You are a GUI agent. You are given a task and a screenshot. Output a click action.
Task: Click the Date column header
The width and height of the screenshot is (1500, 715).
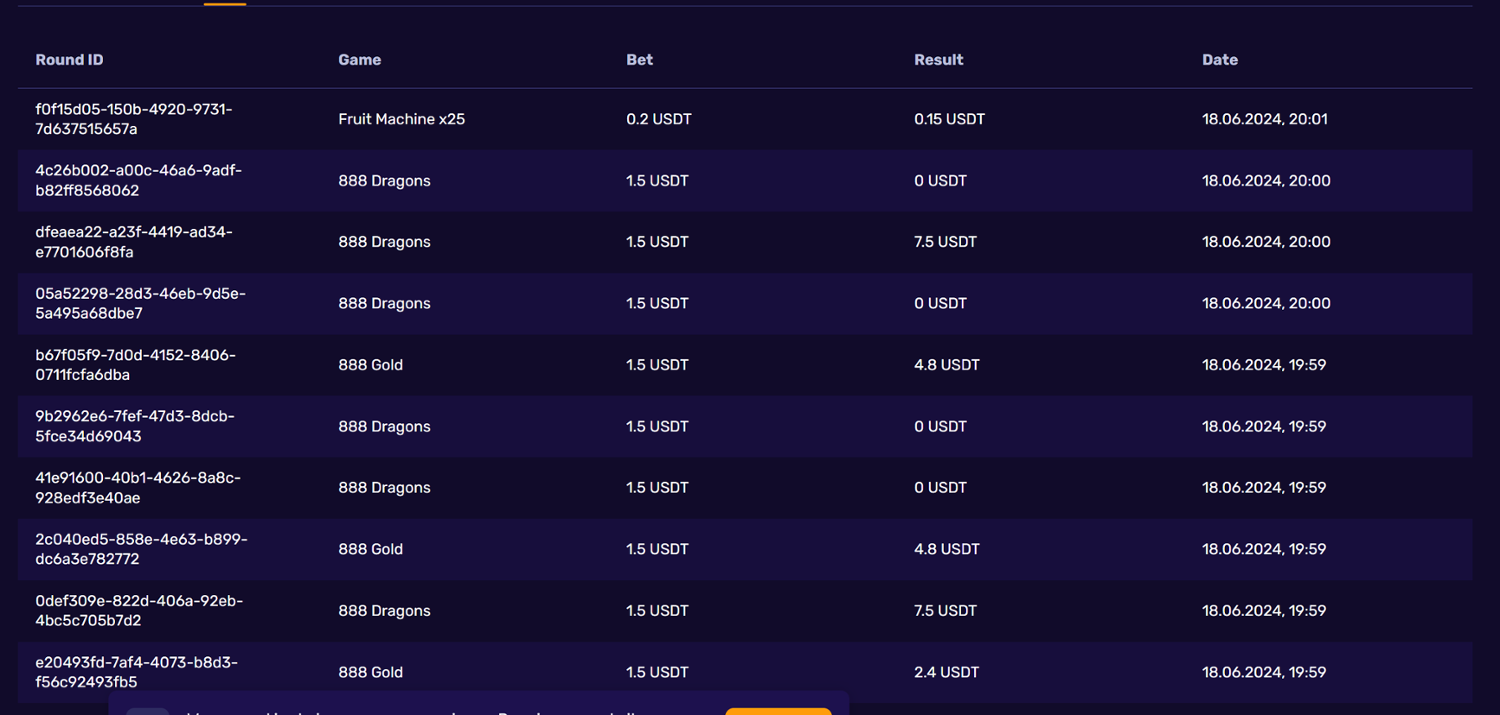(1220, 60)
